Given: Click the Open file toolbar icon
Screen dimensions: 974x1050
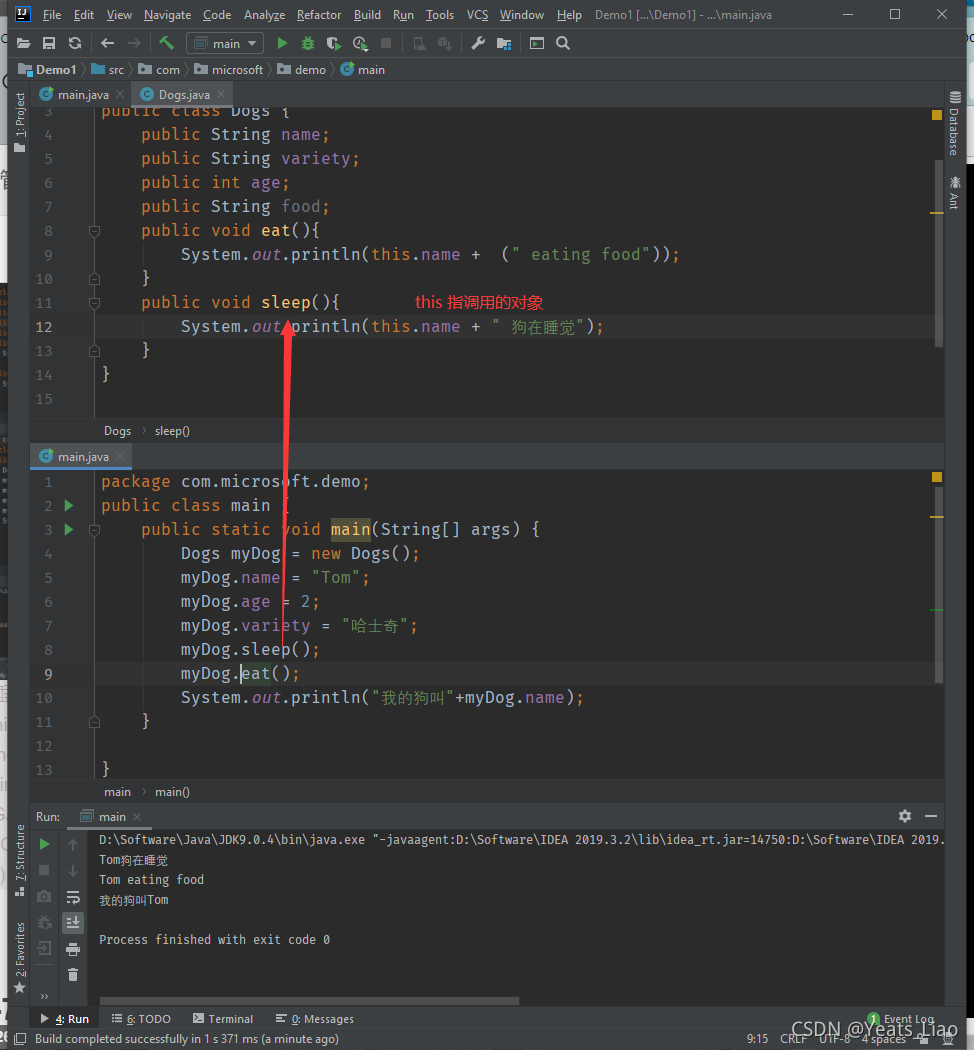Looking at the screenshot, I should tap(23, 44).
